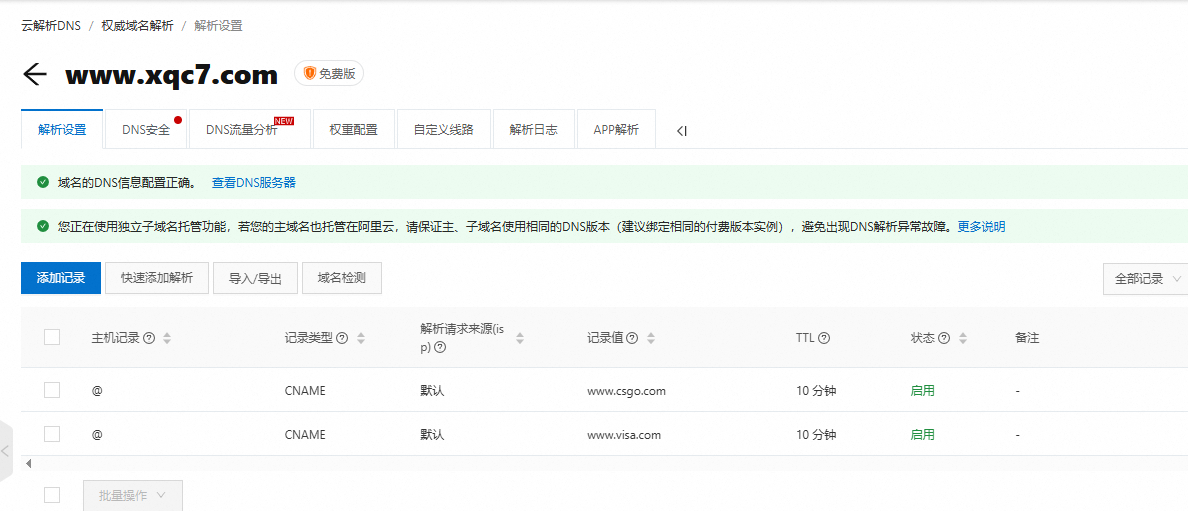
Task: Click help icon next to TTL header
Action: pos(824,338)
